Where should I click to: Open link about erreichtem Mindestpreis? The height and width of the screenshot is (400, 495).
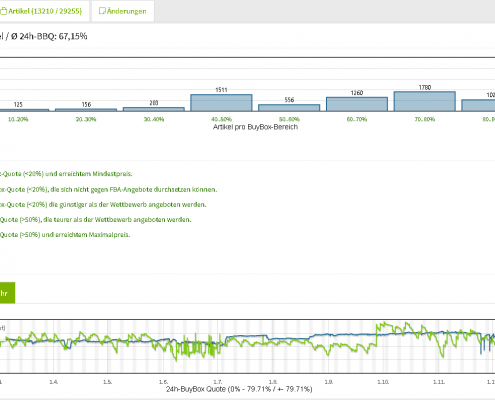click(66, 174)
